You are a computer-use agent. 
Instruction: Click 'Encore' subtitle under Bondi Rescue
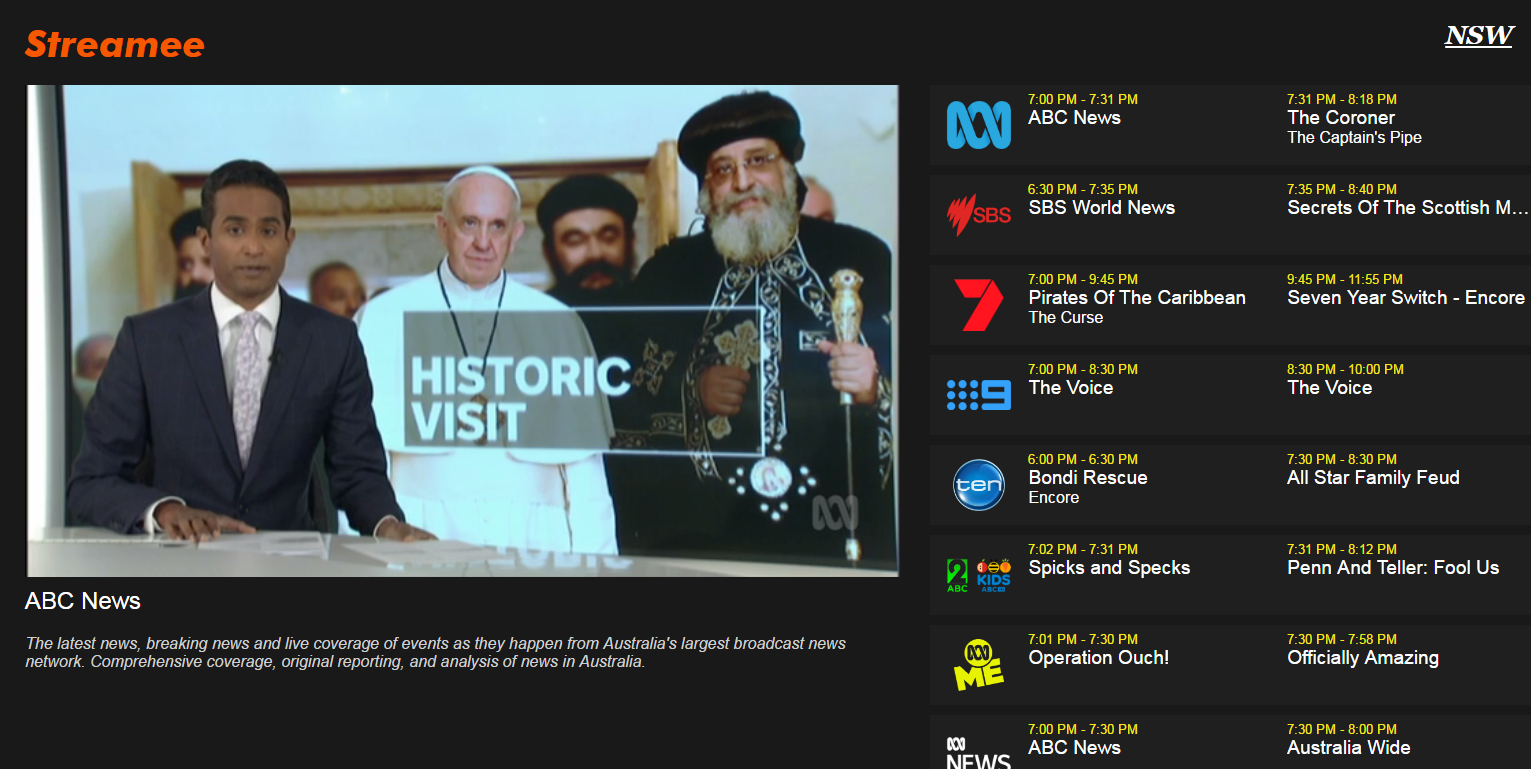click(x=1054, y=498)
